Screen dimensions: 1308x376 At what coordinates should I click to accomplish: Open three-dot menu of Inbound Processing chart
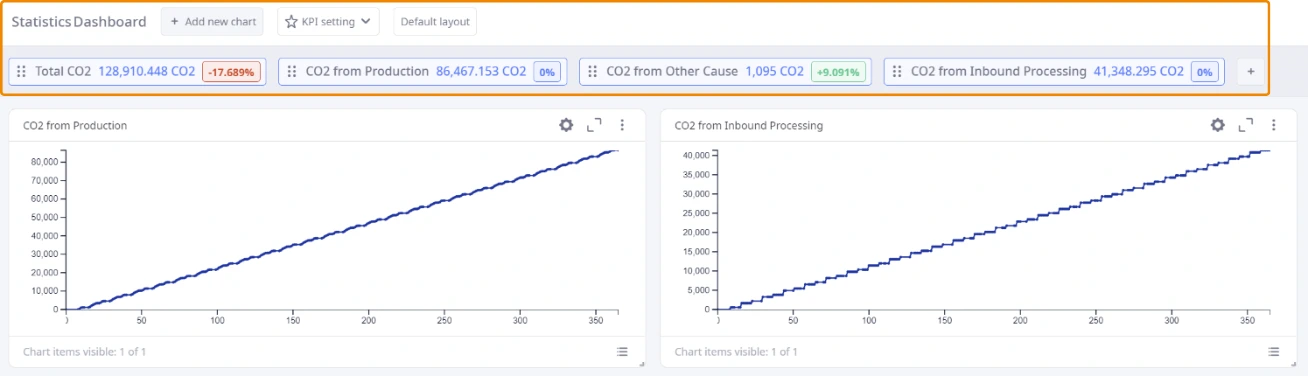[x=1274, y=125]
